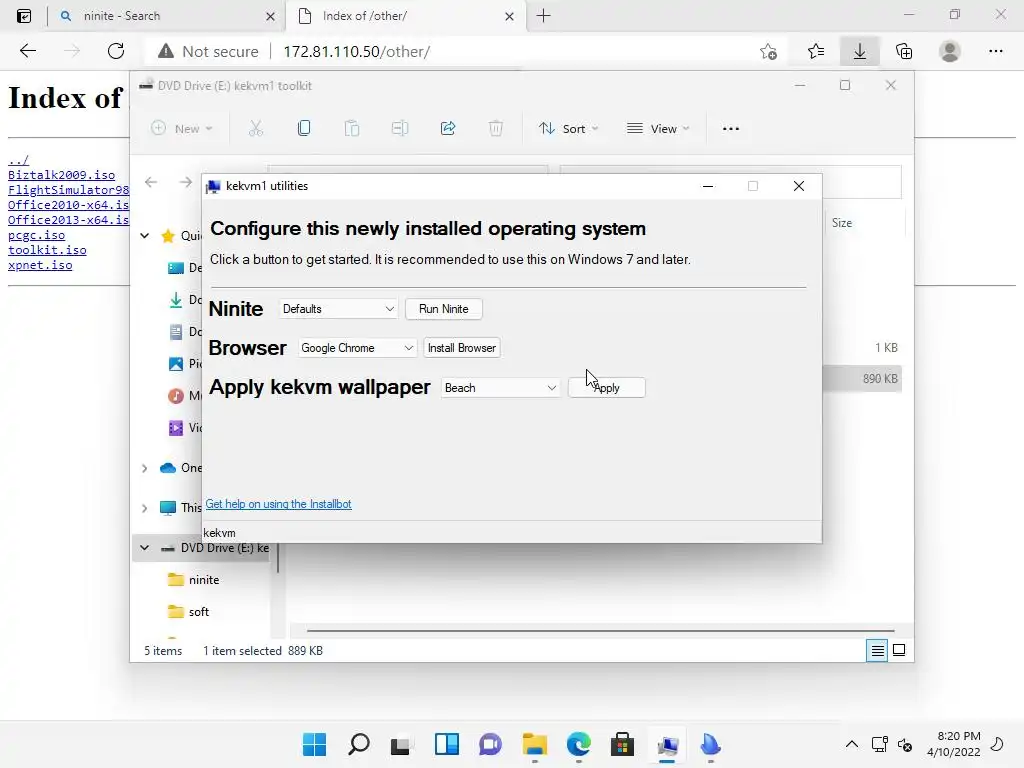Add this page to favorites star

click(769, 52)
